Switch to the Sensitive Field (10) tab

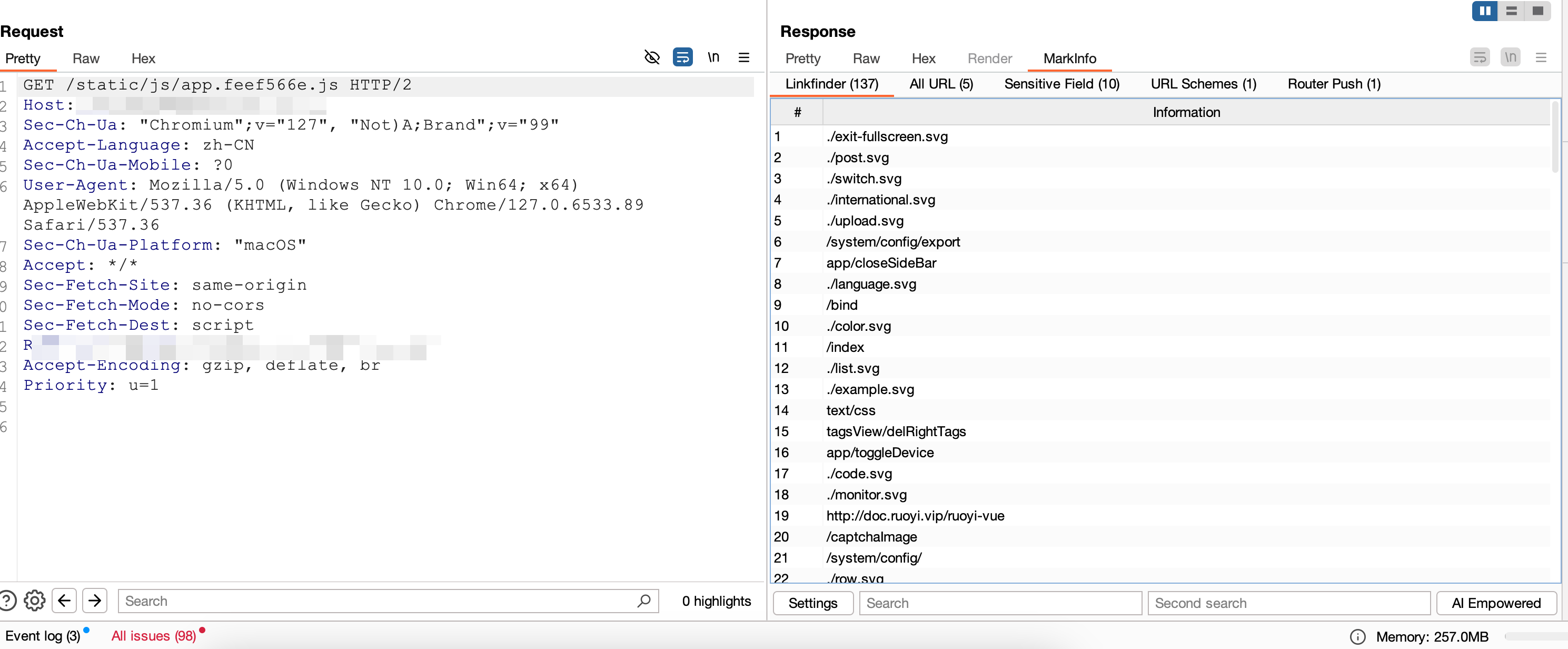click(1061, 84)
